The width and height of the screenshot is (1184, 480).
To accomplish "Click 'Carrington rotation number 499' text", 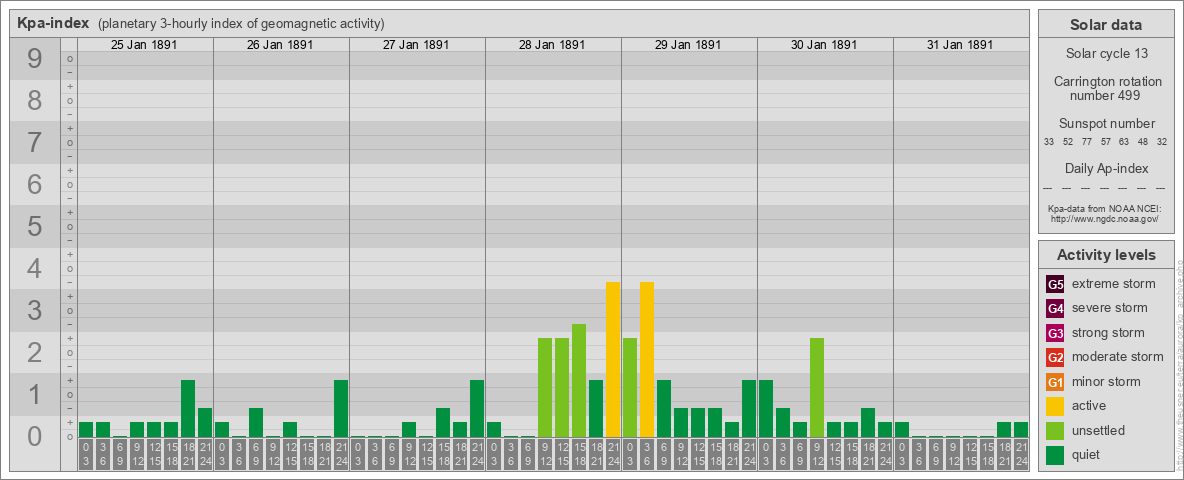I will coord(1106,88).
